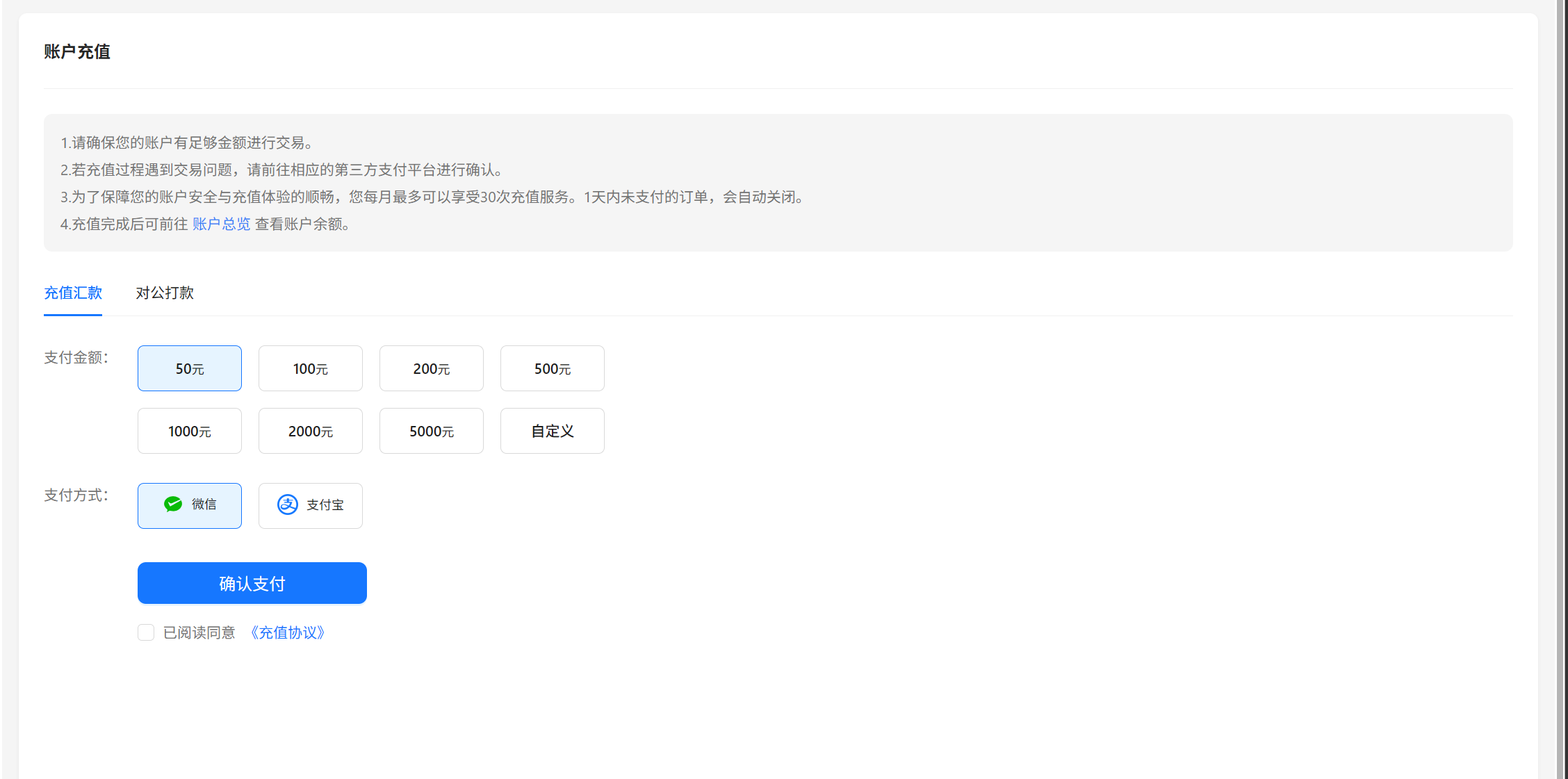Screen dimensions: 1568x779
Task: Check the 已阅读同意 agreement checkbox
Action: point(146,632)
